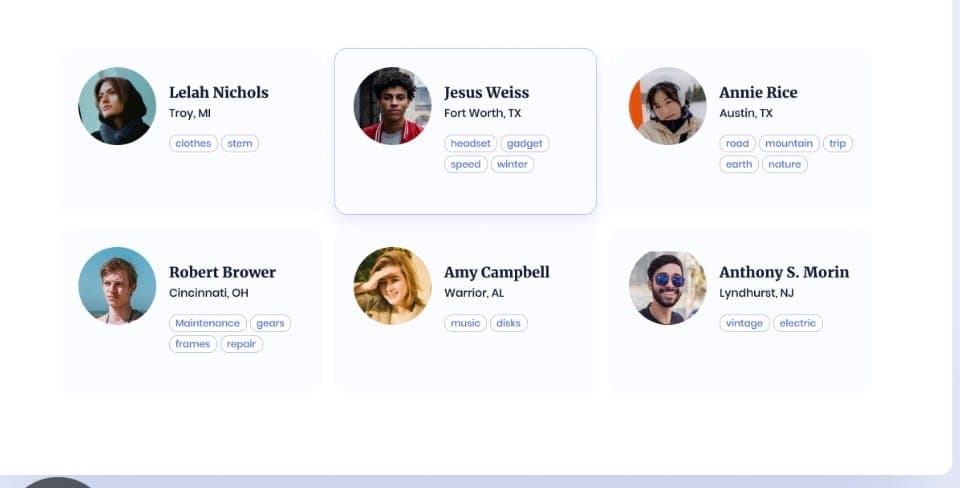The width and height of the screenshot is (960, 488).
Task: Click the Annie Rice name heading
Action: point(758,92)
